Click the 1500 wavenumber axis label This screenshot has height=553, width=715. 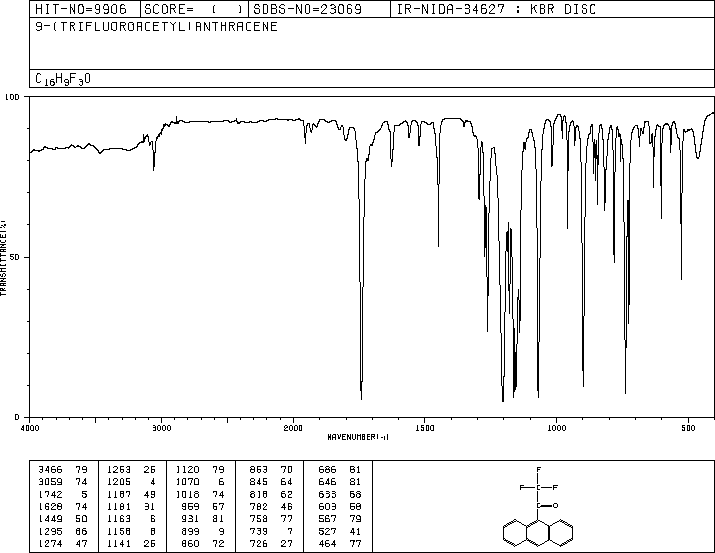(x=425, y=428)
